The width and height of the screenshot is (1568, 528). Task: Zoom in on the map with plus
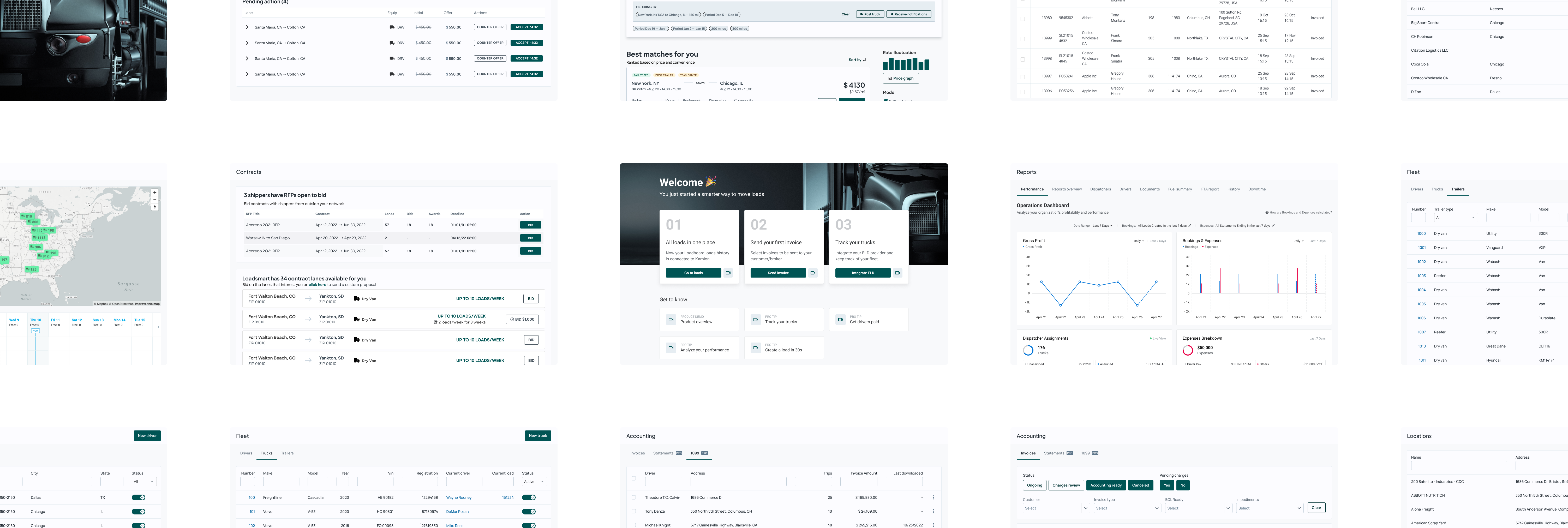click(155, 192)
